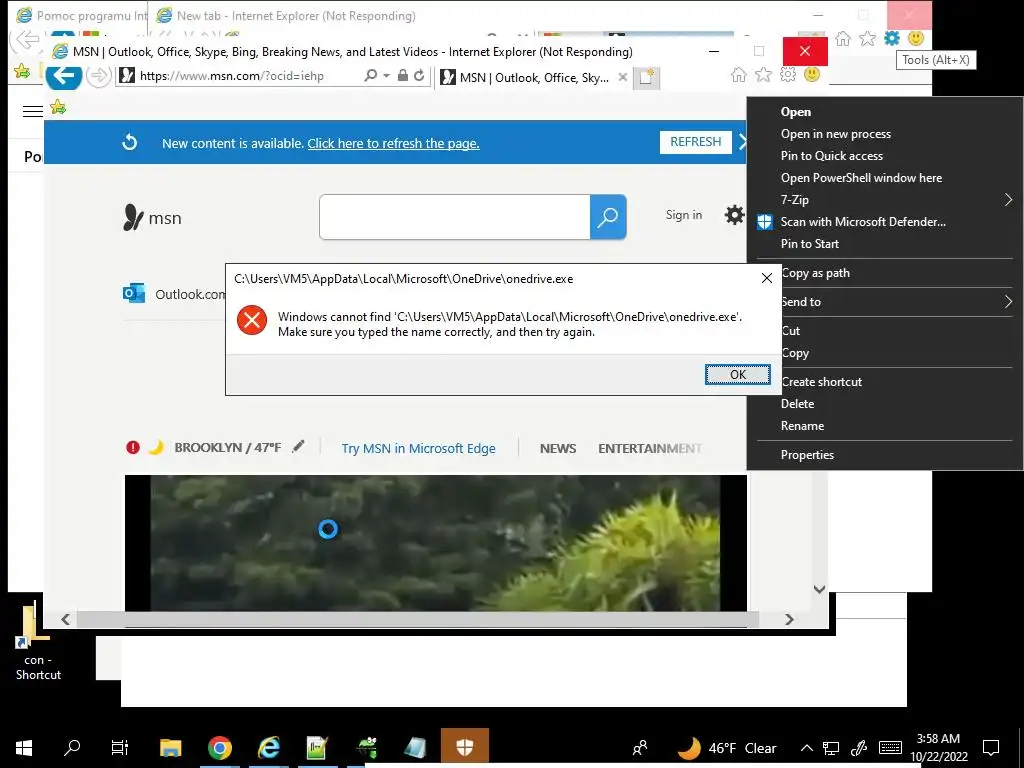Screen dimensions: 1024x768
Task: Click the pencil edit icon beside Brooklyn weather
Action: pyautogui.click(x=298, y=447)
